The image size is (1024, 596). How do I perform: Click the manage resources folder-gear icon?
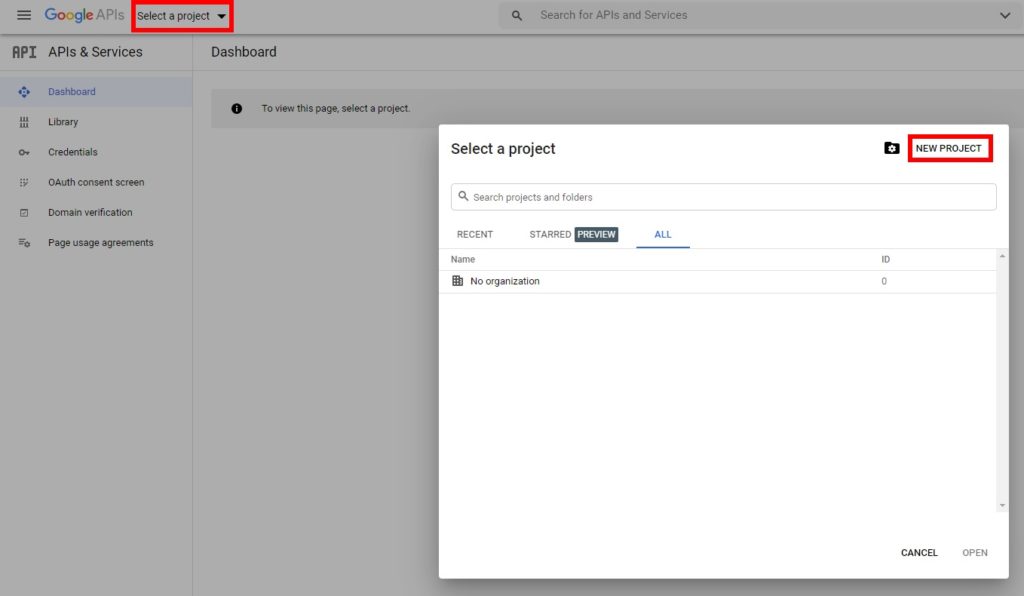891,148
